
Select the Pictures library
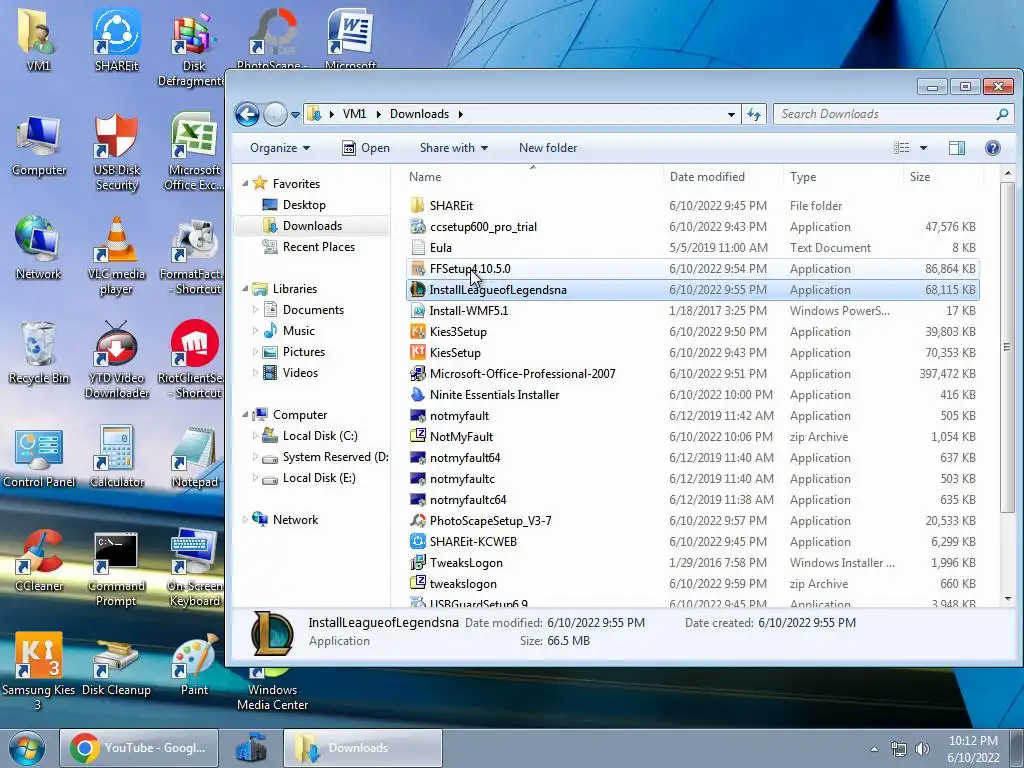[x=304, y=352]
